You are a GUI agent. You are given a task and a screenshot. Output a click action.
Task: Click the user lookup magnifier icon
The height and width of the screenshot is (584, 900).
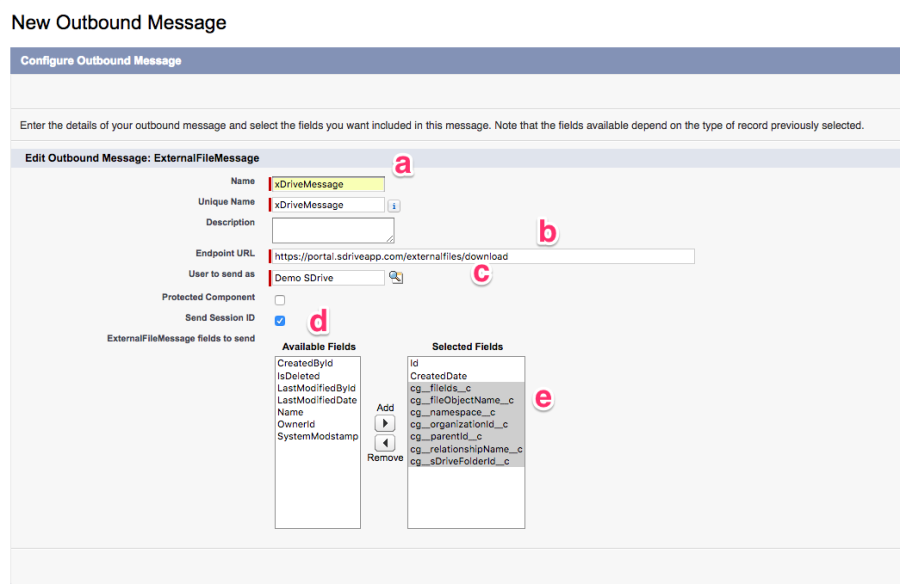click(x=396, y=278)
